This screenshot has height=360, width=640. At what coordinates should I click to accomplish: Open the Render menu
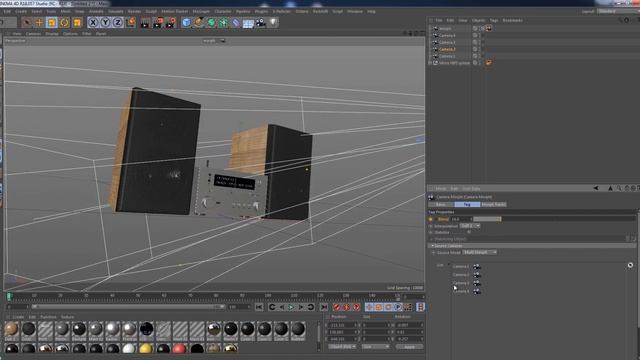(x=134, y=11)
